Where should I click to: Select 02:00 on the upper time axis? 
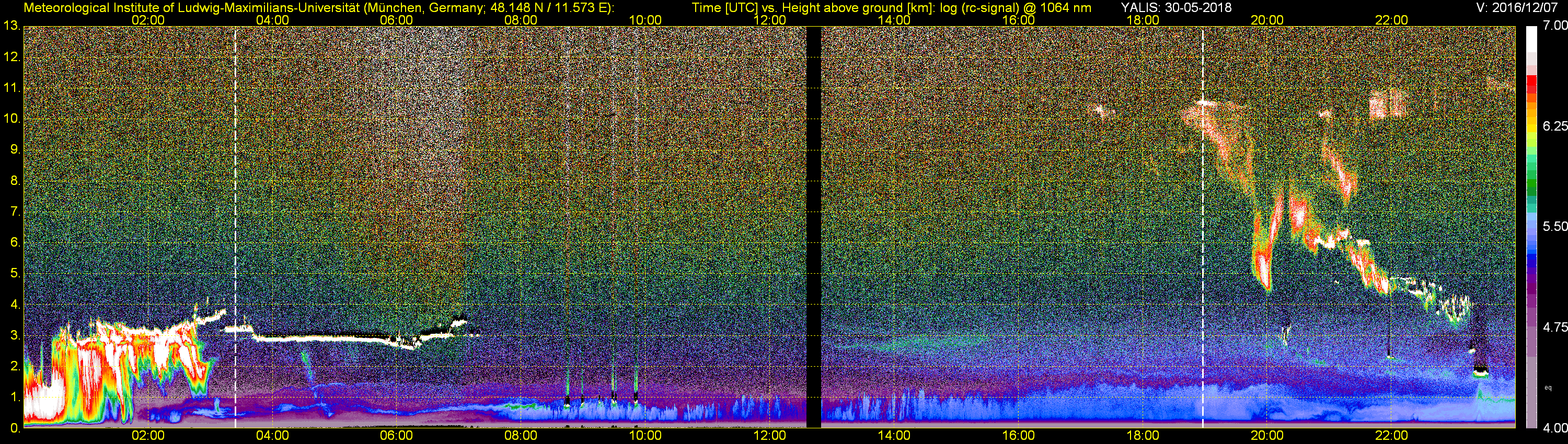click(x=148, y=20)
